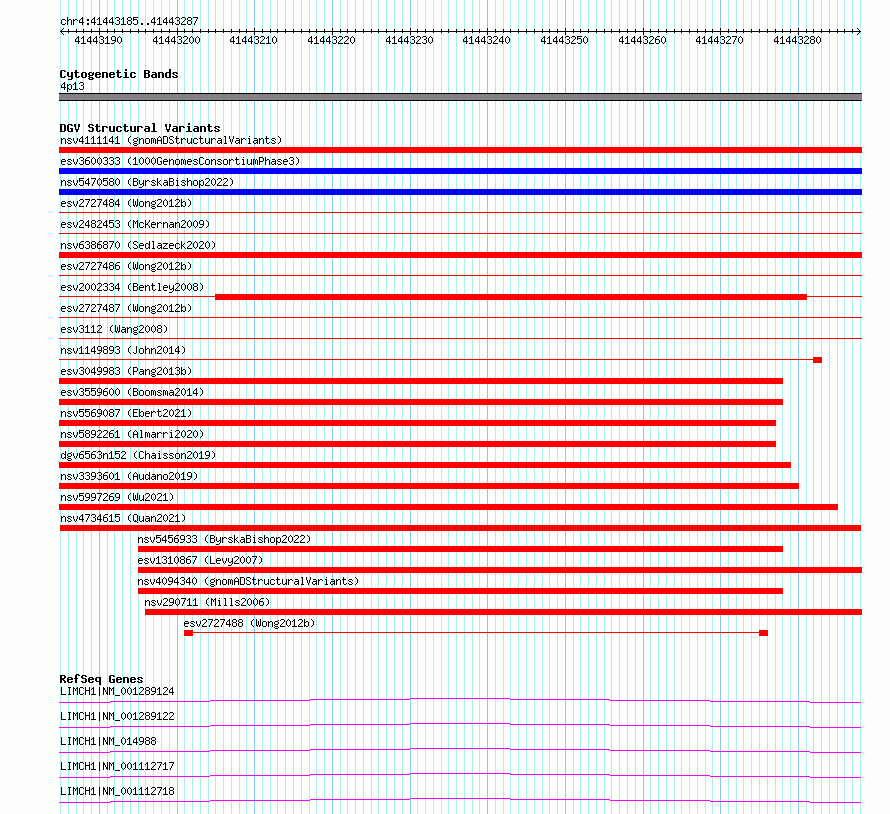
Task: Click the nsv5892261 Almarri2020 label
Action: click(132, 434)
